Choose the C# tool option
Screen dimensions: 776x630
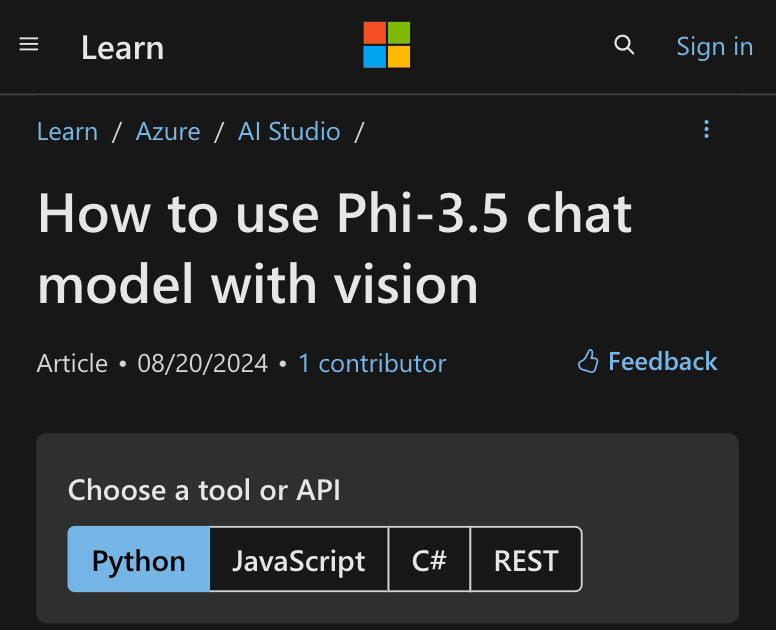(429, 560)
